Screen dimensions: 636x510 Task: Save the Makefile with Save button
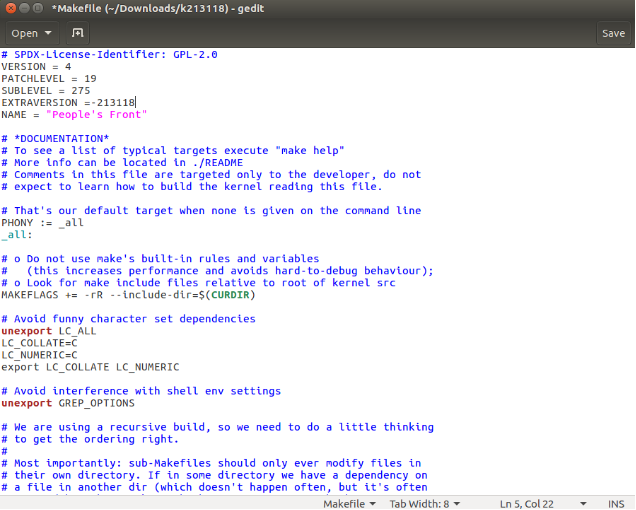[613, 33]
